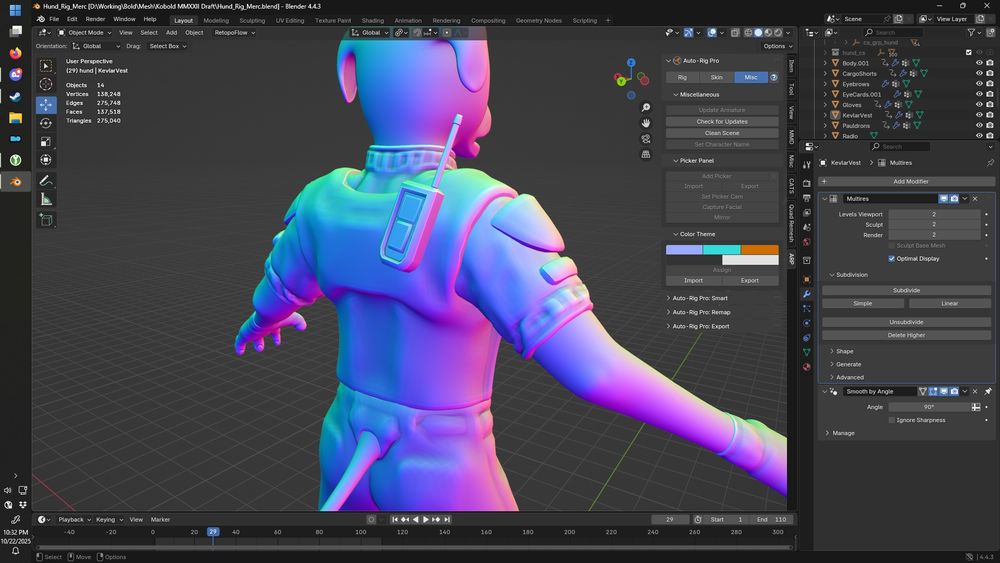The image size is (1000, 563).
Task: Hide CargoShorts with its eye icon
Action: [x=979, y=73]
